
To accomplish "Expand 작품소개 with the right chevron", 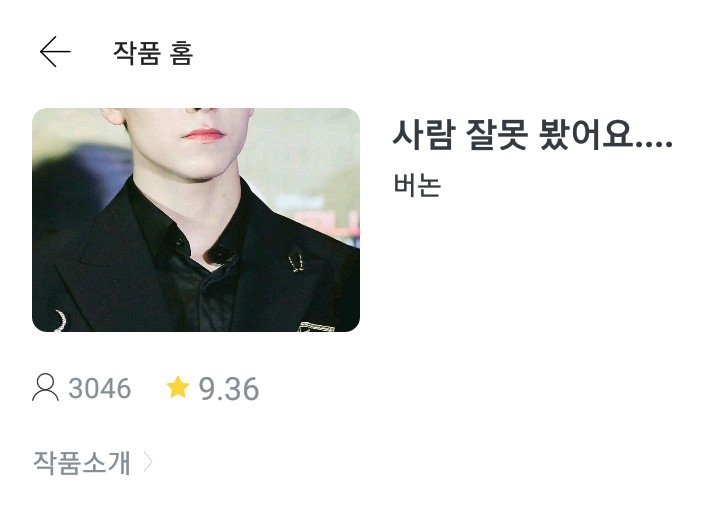I will click(147, 462).
